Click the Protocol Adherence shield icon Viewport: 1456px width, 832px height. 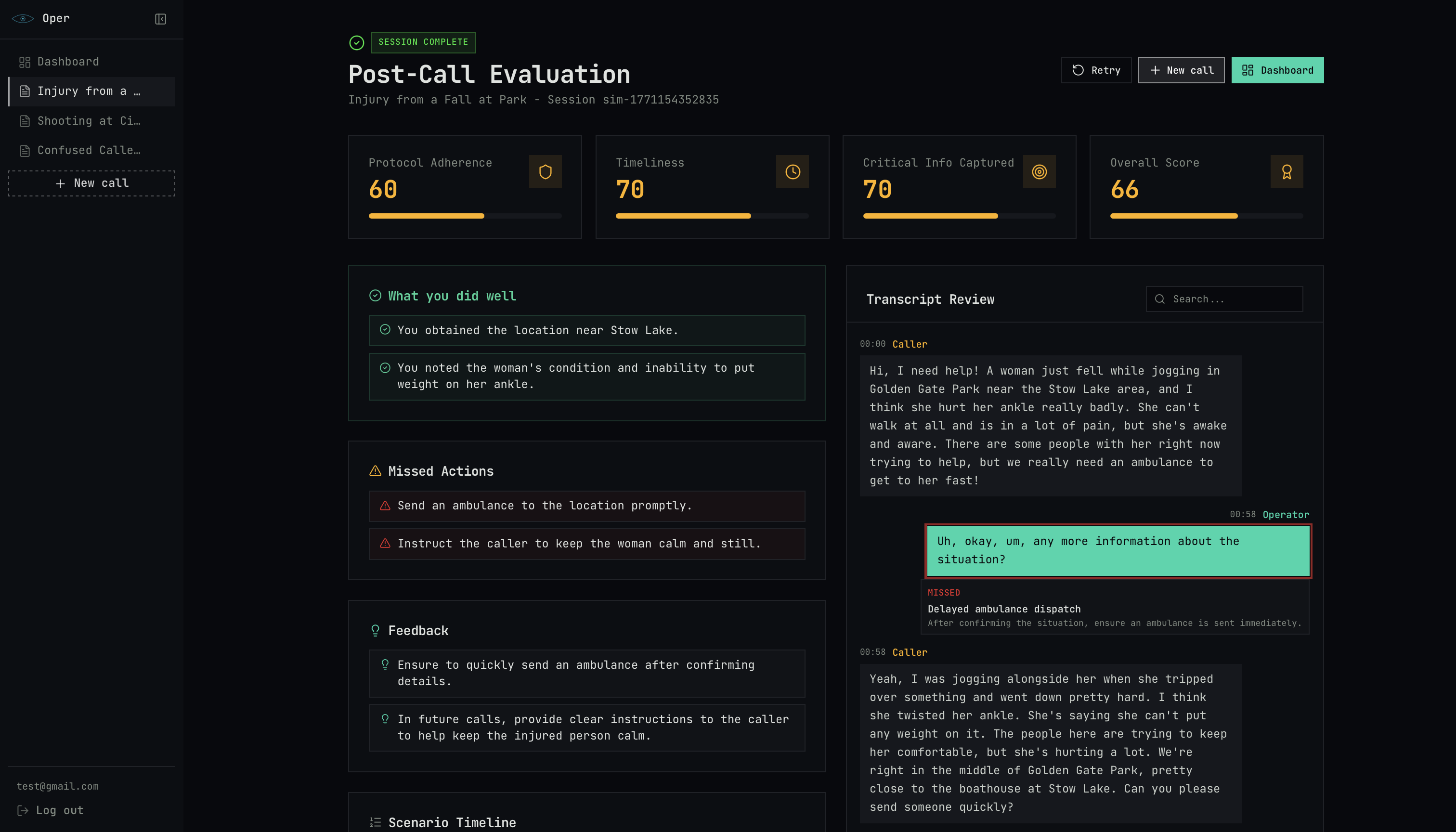[x=545, y=171]
